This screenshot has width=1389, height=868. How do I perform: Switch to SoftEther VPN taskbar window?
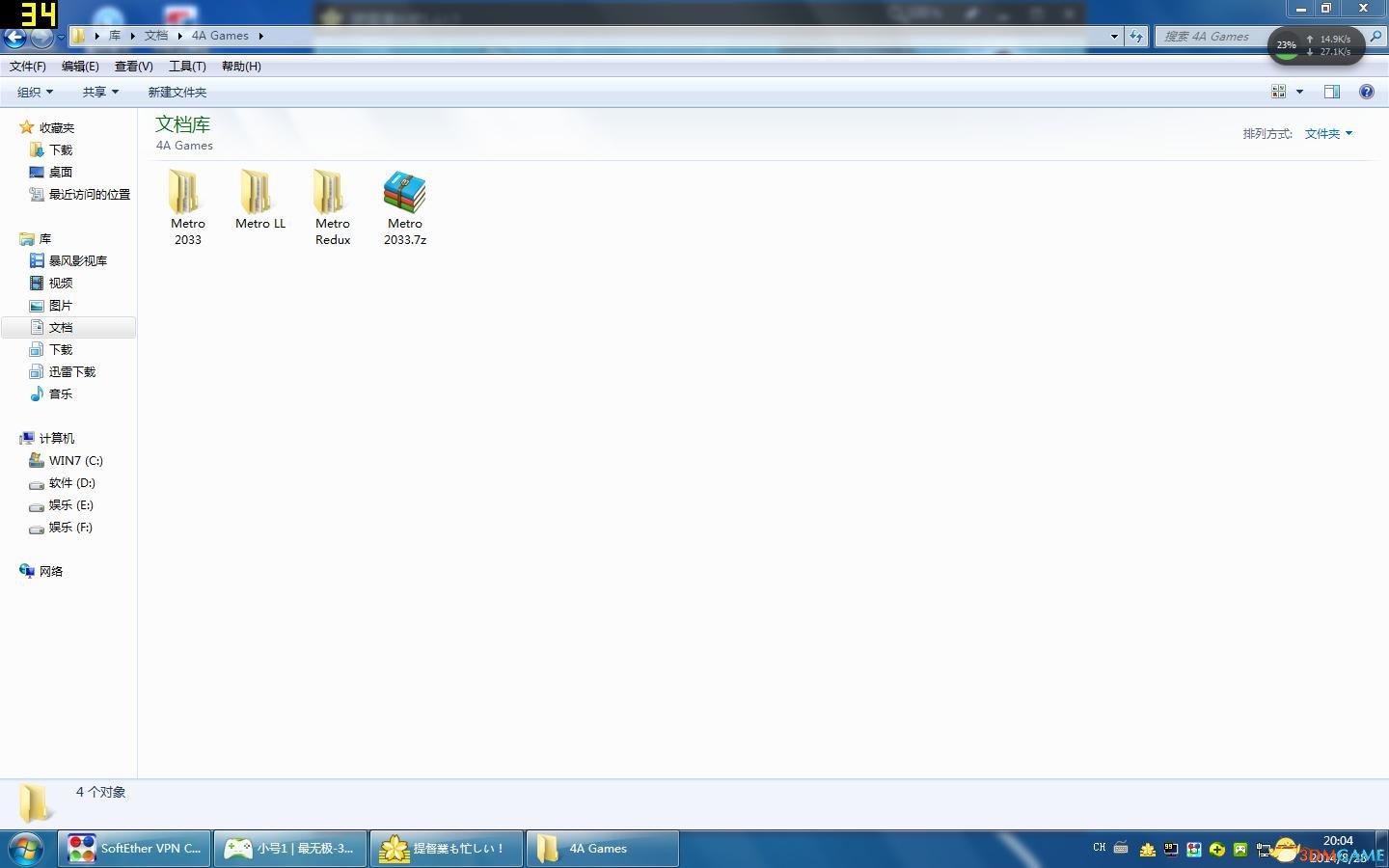click(x=135, y=849)
